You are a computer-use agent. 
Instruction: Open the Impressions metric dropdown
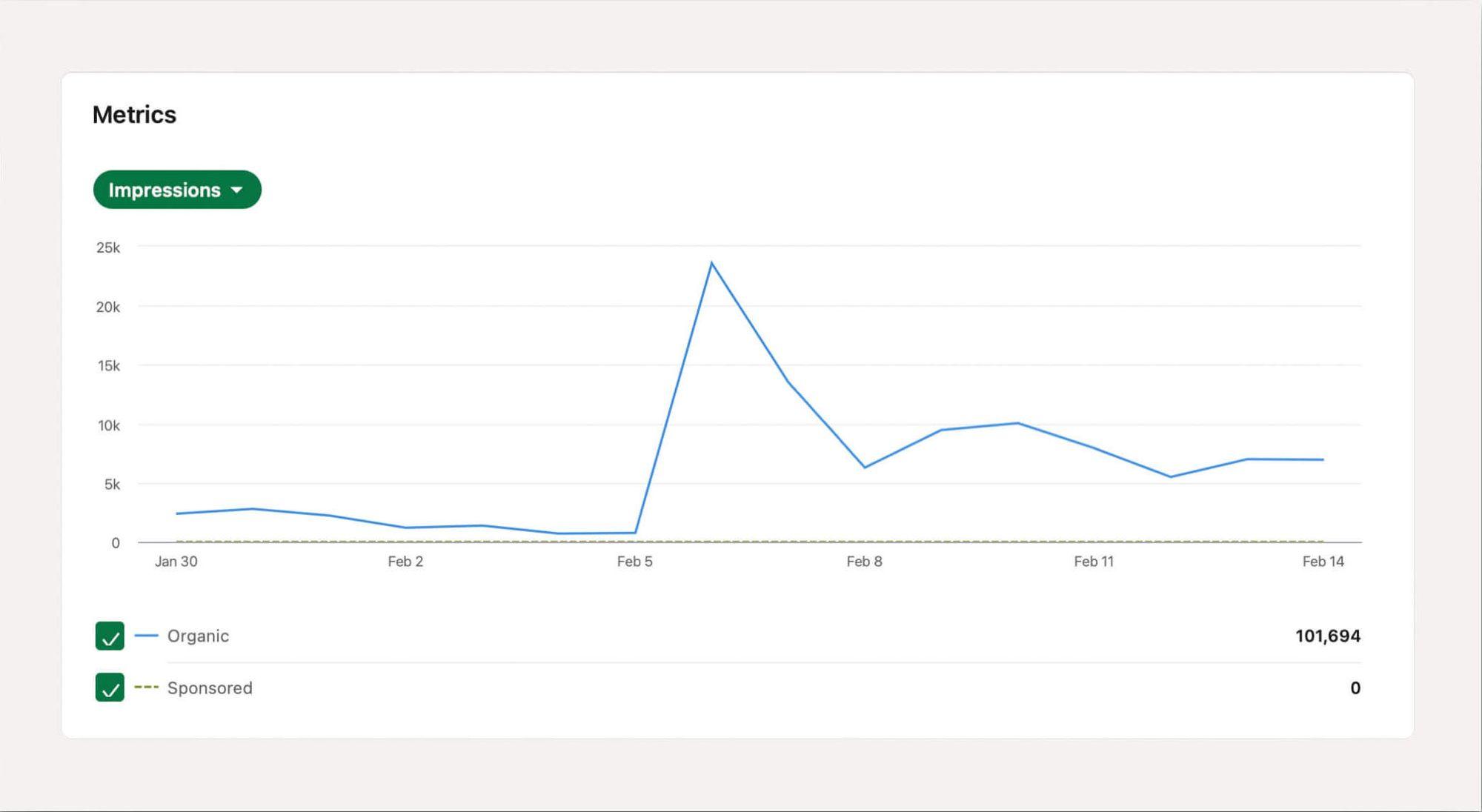tap(176, 190)
